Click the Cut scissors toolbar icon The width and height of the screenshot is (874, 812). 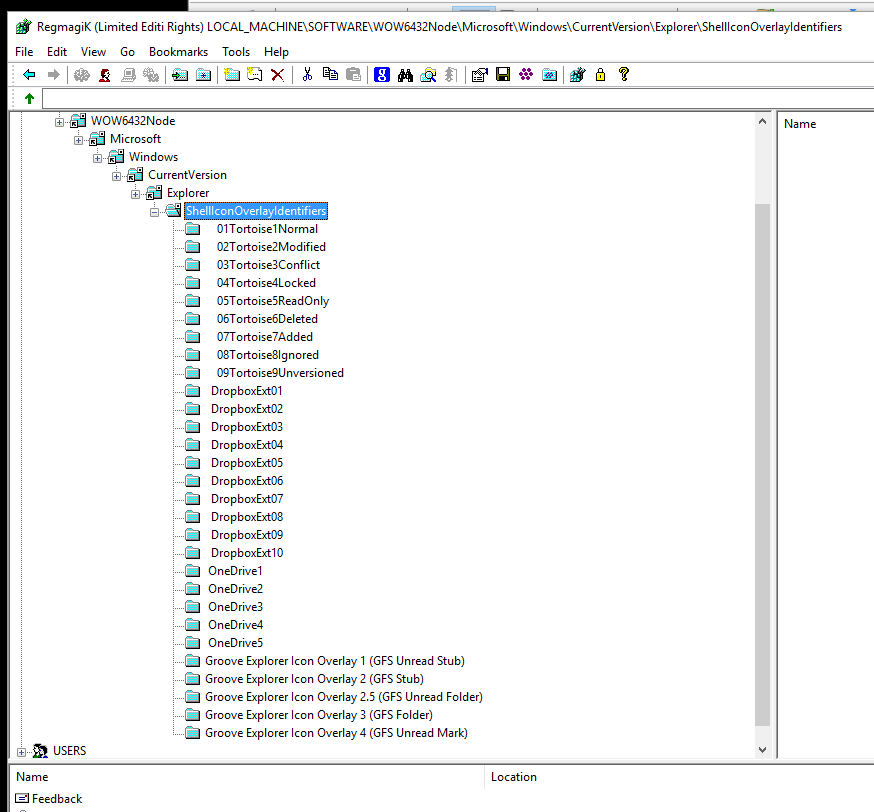pyautogui.click(x=307, y=74)
